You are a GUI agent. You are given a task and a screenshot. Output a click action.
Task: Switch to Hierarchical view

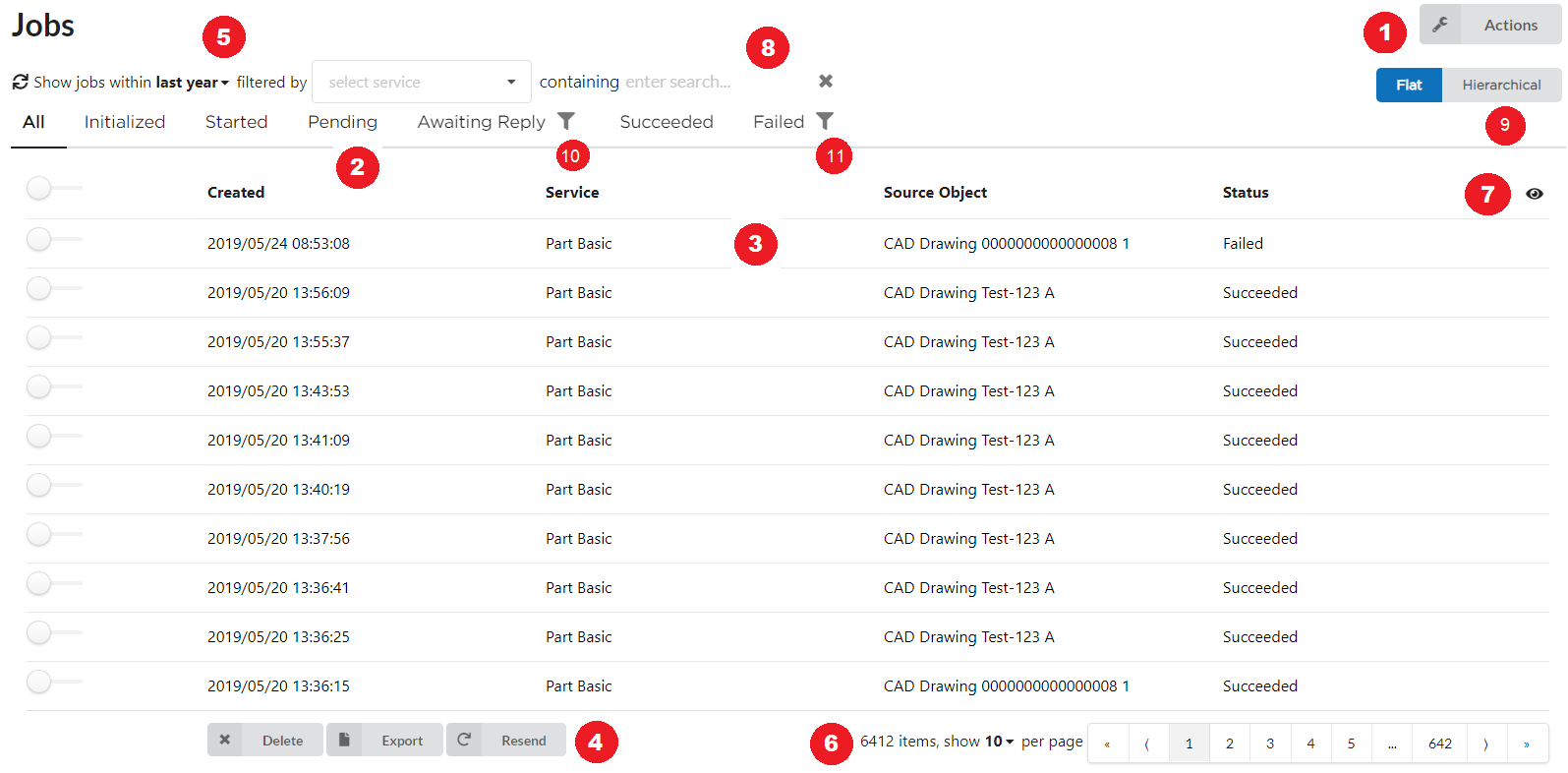(x=1500, y=85)
